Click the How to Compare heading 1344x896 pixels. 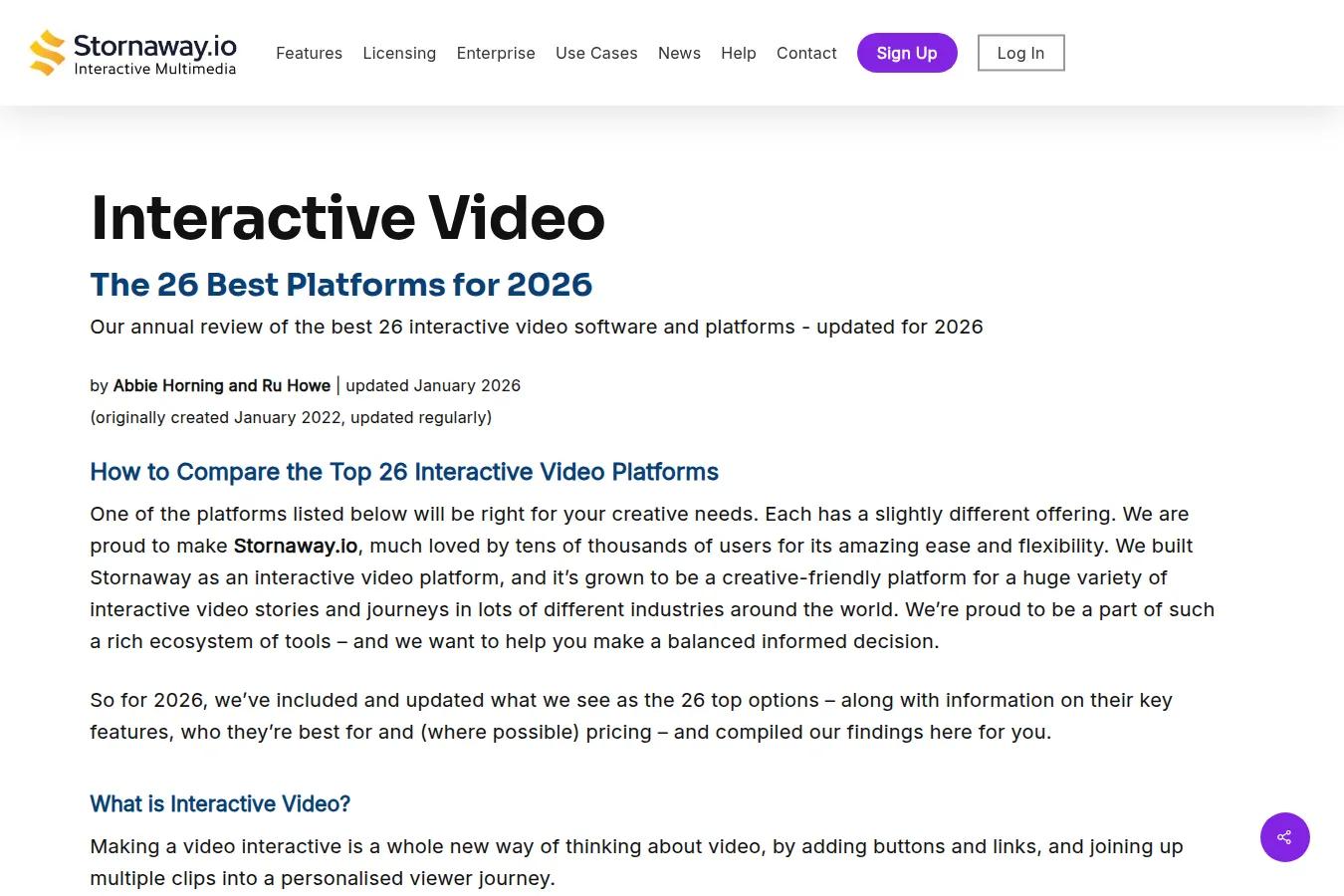pos(404,472)
